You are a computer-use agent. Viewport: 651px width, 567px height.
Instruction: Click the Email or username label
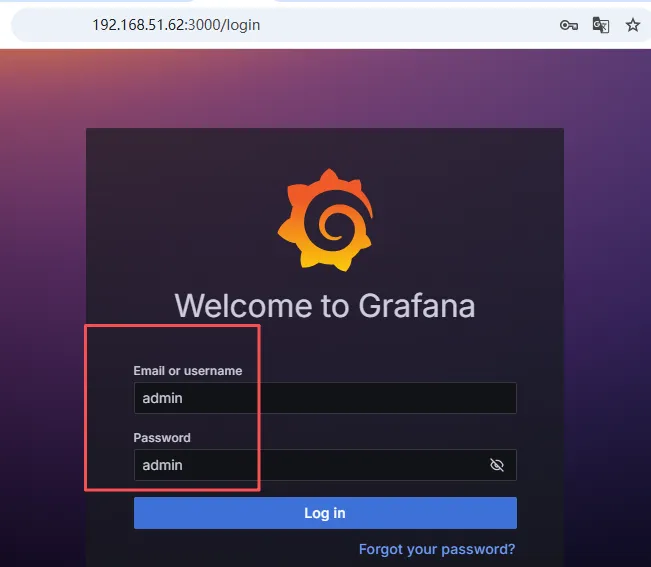tap(188, 371)
